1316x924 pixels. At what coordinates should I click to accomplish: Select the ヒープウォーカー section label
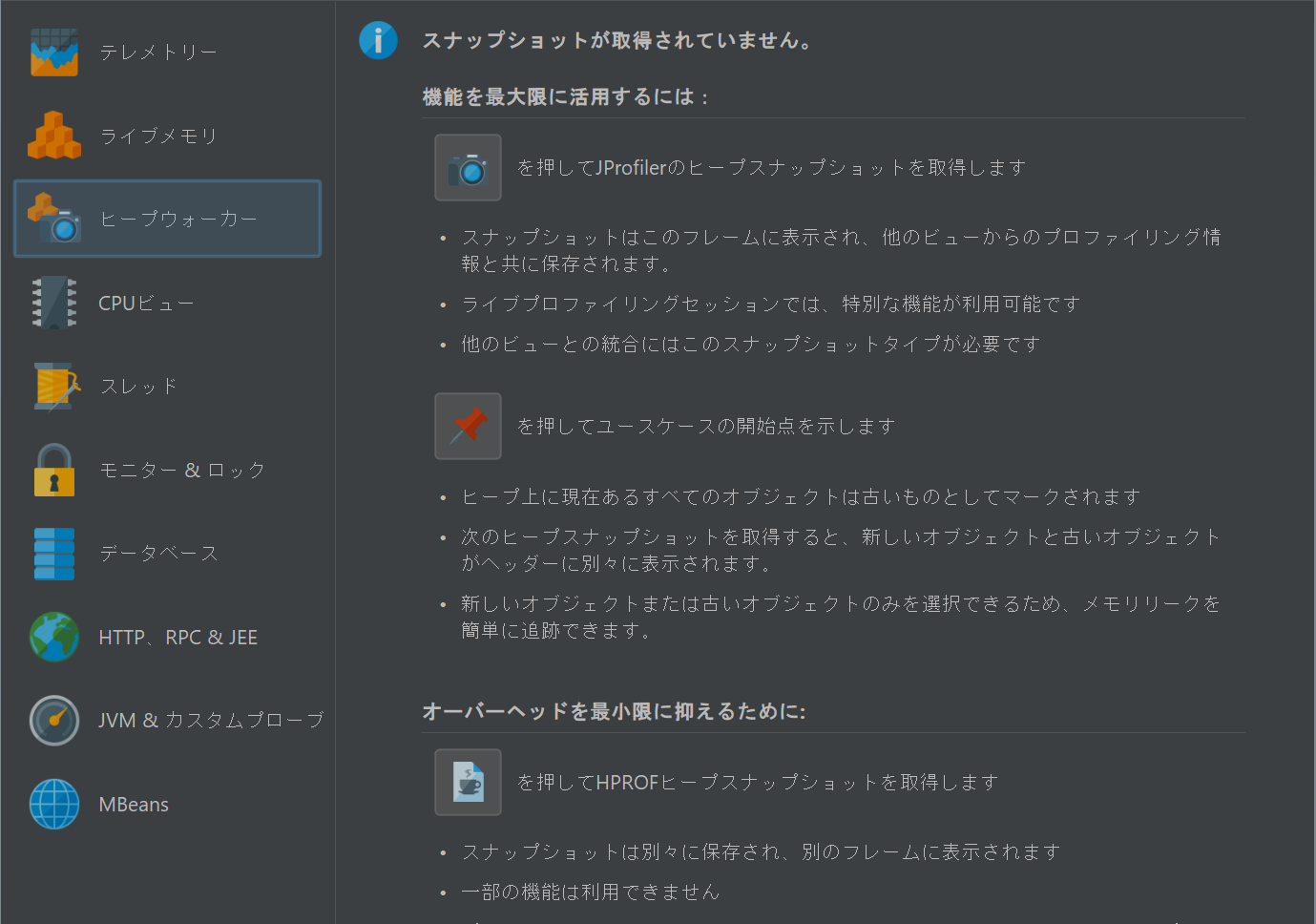[178, 219]
